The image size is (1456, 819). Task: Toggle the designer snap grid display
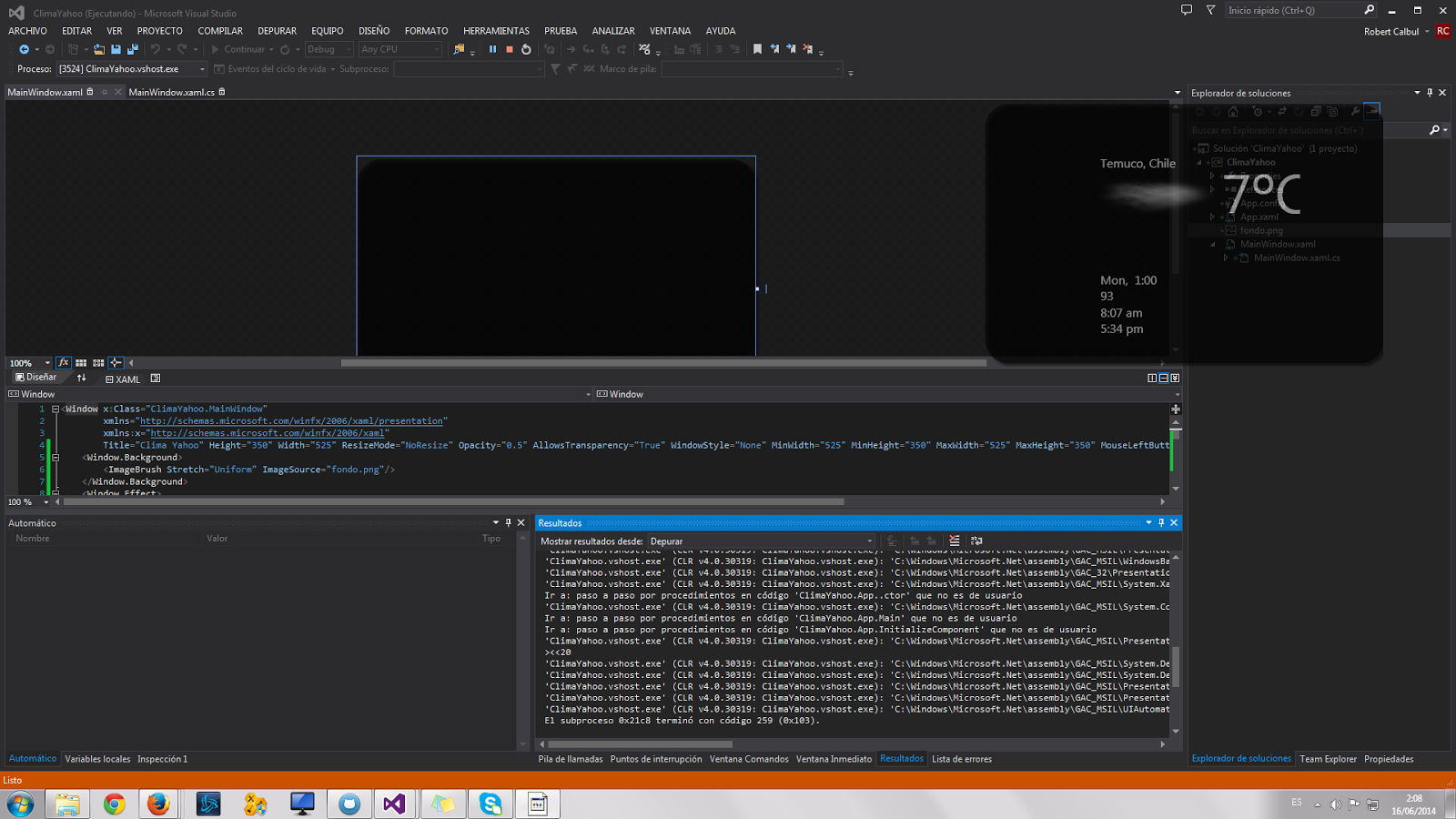pos(81,363)
